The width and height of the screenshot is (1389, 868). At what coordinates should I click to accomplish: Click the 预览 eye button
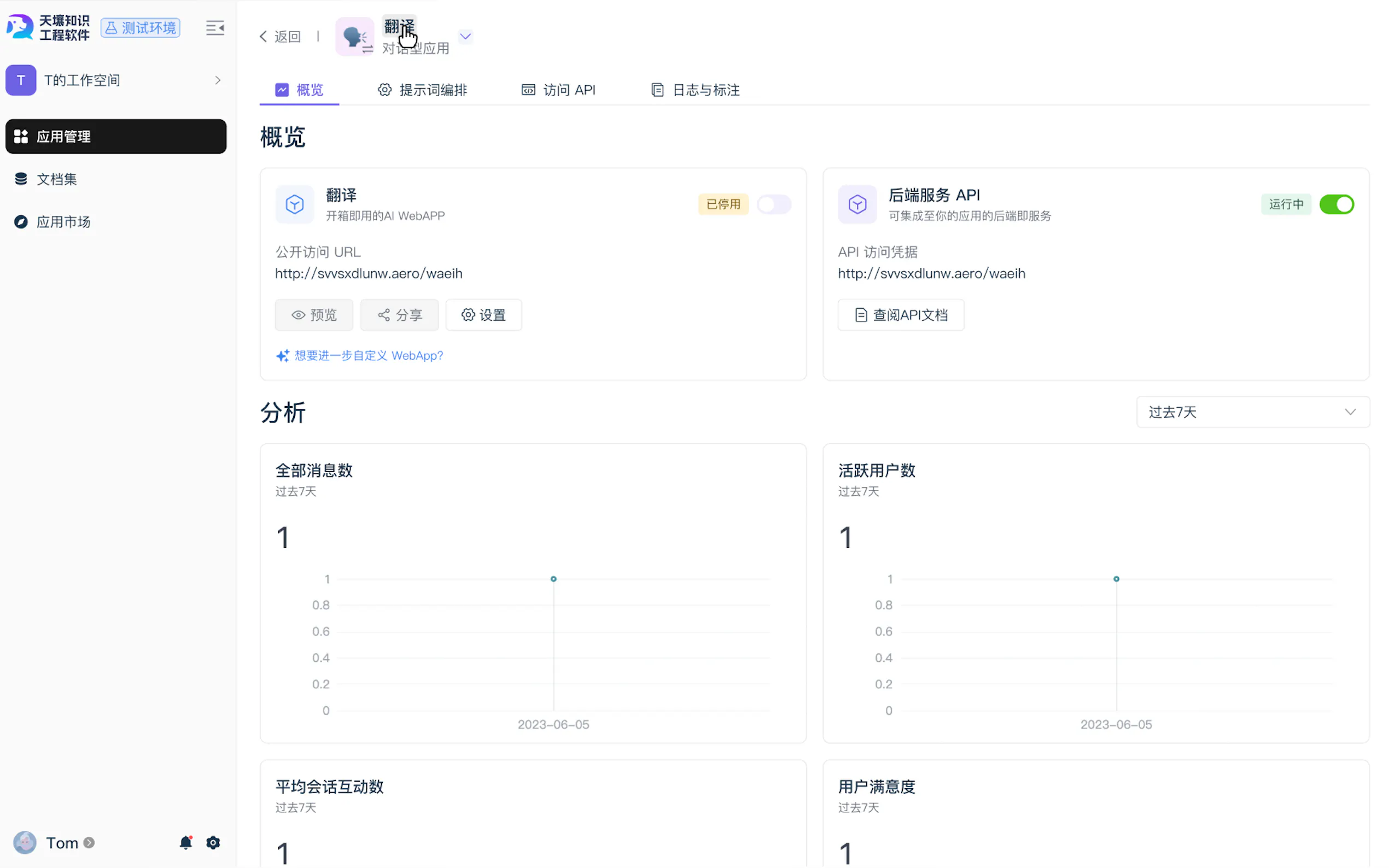(x=314, y=315)
